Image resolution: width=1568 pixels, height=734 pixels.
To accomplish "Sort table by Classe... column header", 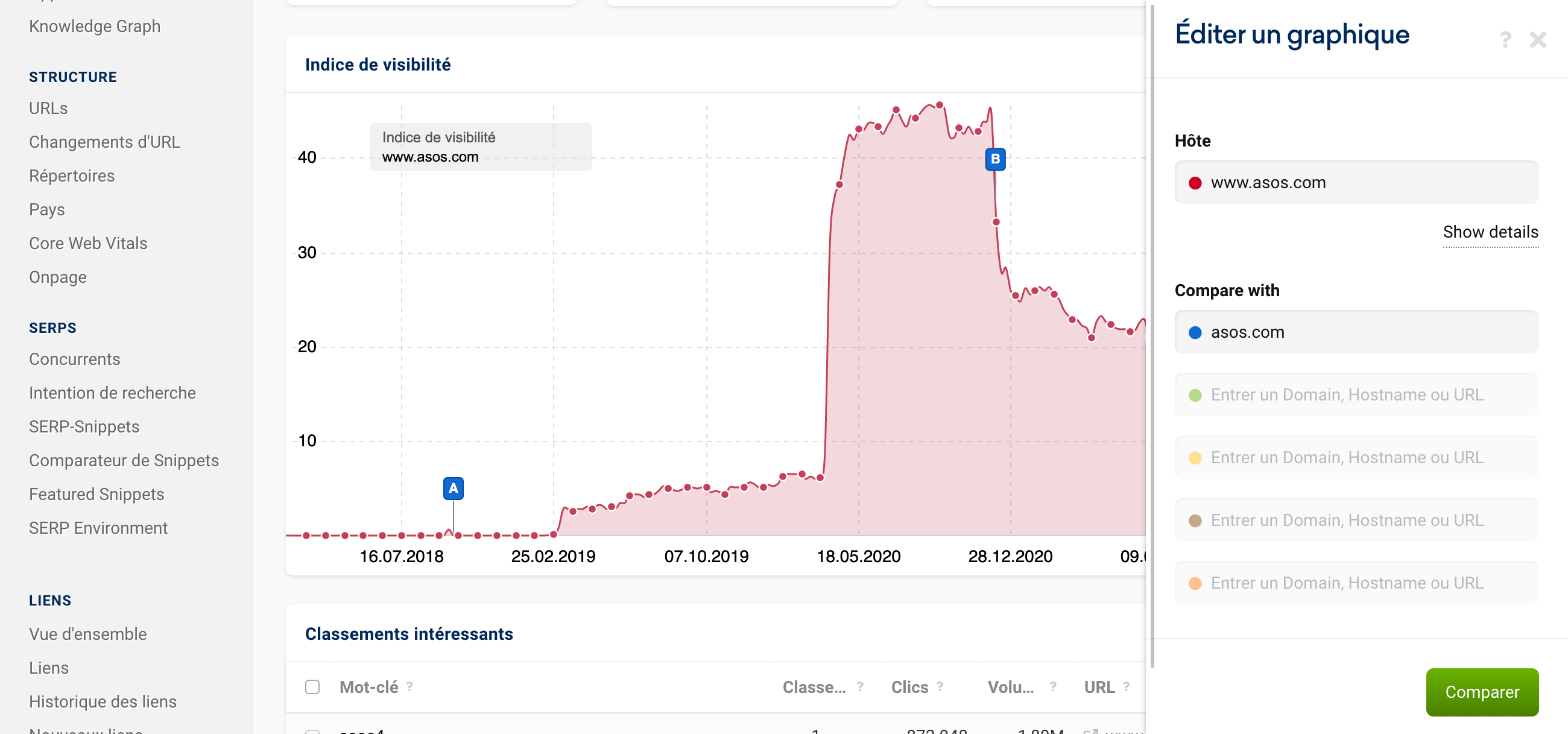I will (x=814, y=687).
